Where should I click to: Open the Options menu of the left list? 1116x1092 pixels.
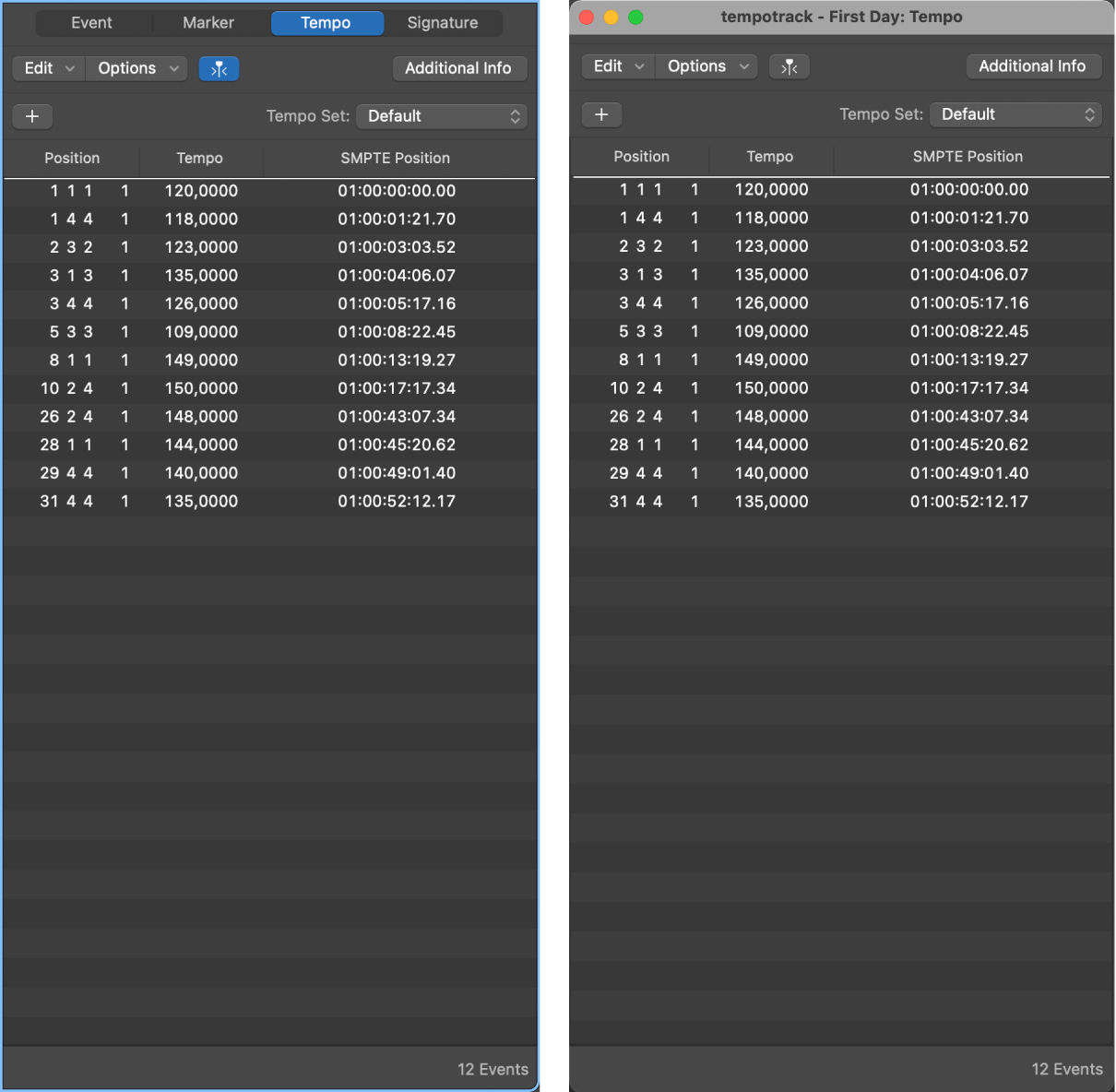136,68
